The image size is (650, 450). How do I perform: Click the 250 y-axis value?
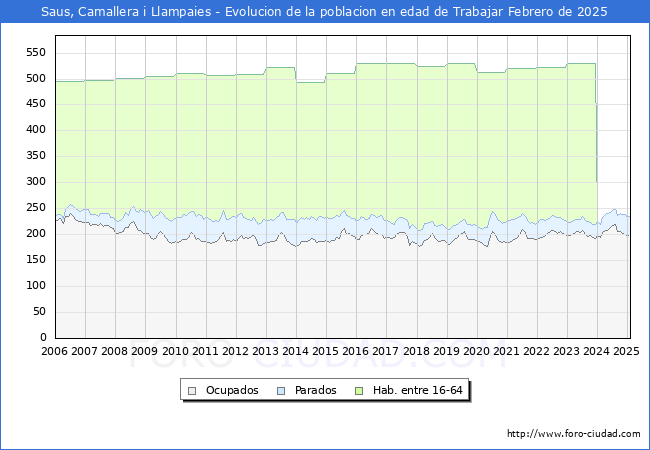[x=36, y=208]
